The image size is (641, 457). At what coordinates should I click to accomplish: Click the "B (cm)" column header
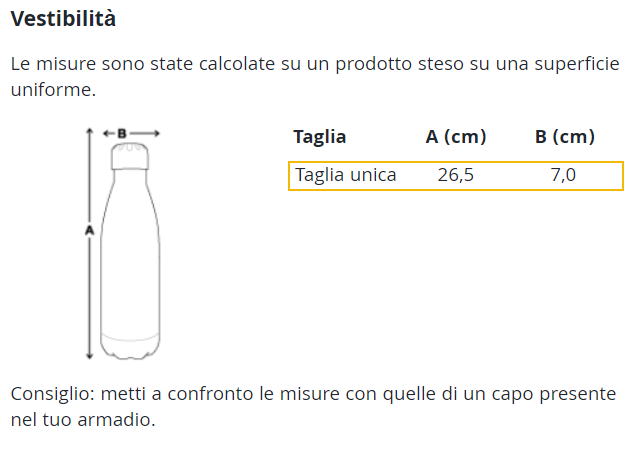click(565, 137)
